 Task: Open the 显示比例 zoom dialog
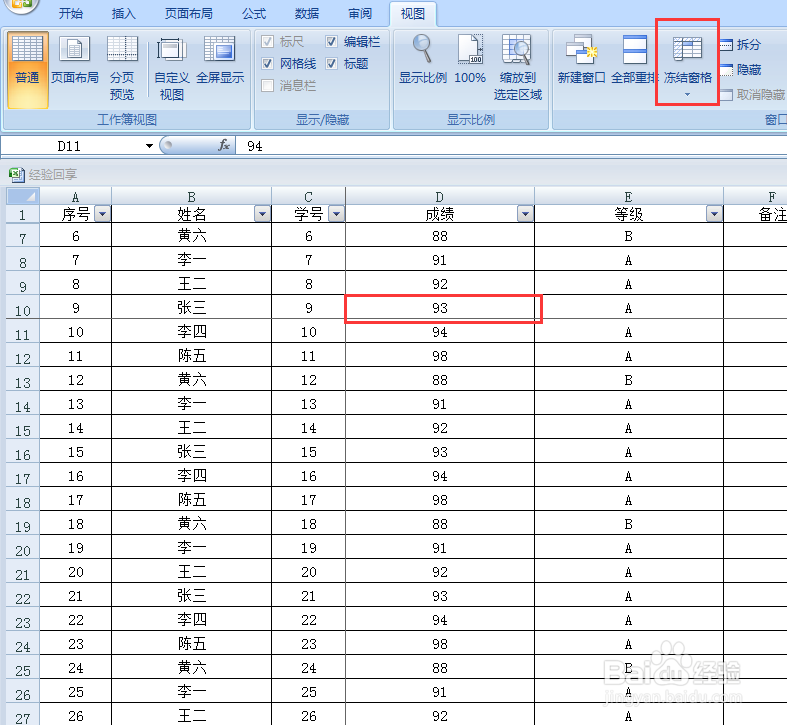point(423,61)
